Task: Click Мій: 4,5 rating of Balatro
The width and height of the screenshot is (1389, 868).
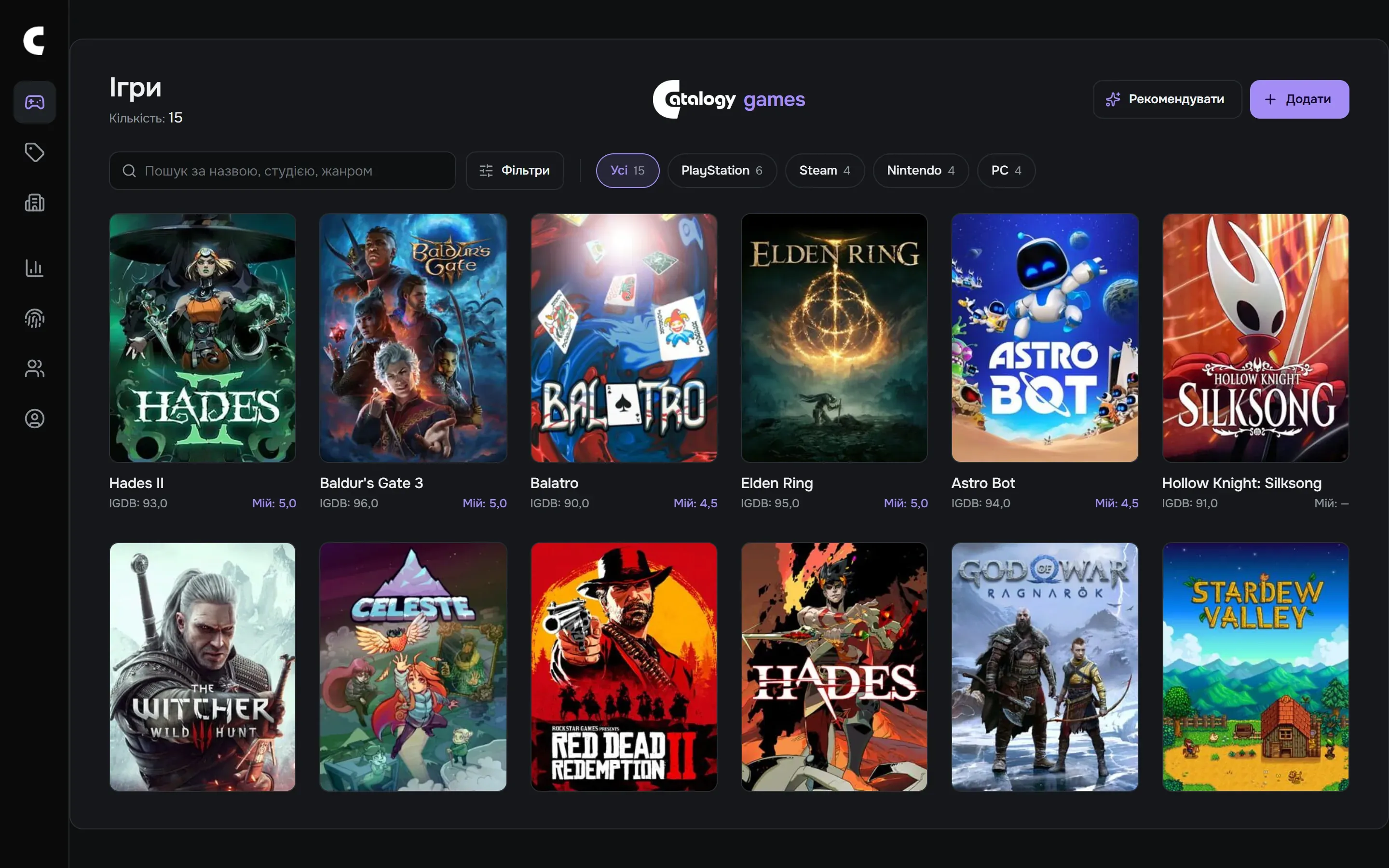Action: tap(695, 503)
